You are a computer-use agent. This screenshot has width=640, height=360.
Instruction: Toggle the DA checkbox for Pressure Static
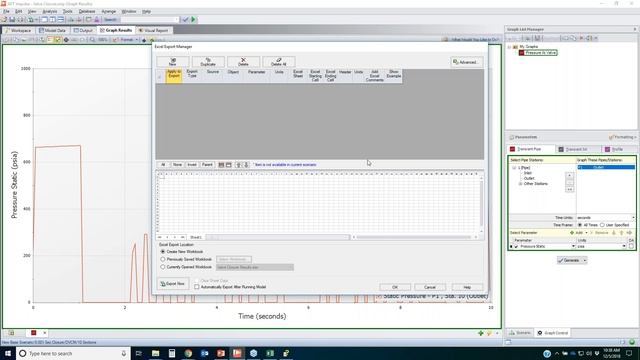(631, 247)
